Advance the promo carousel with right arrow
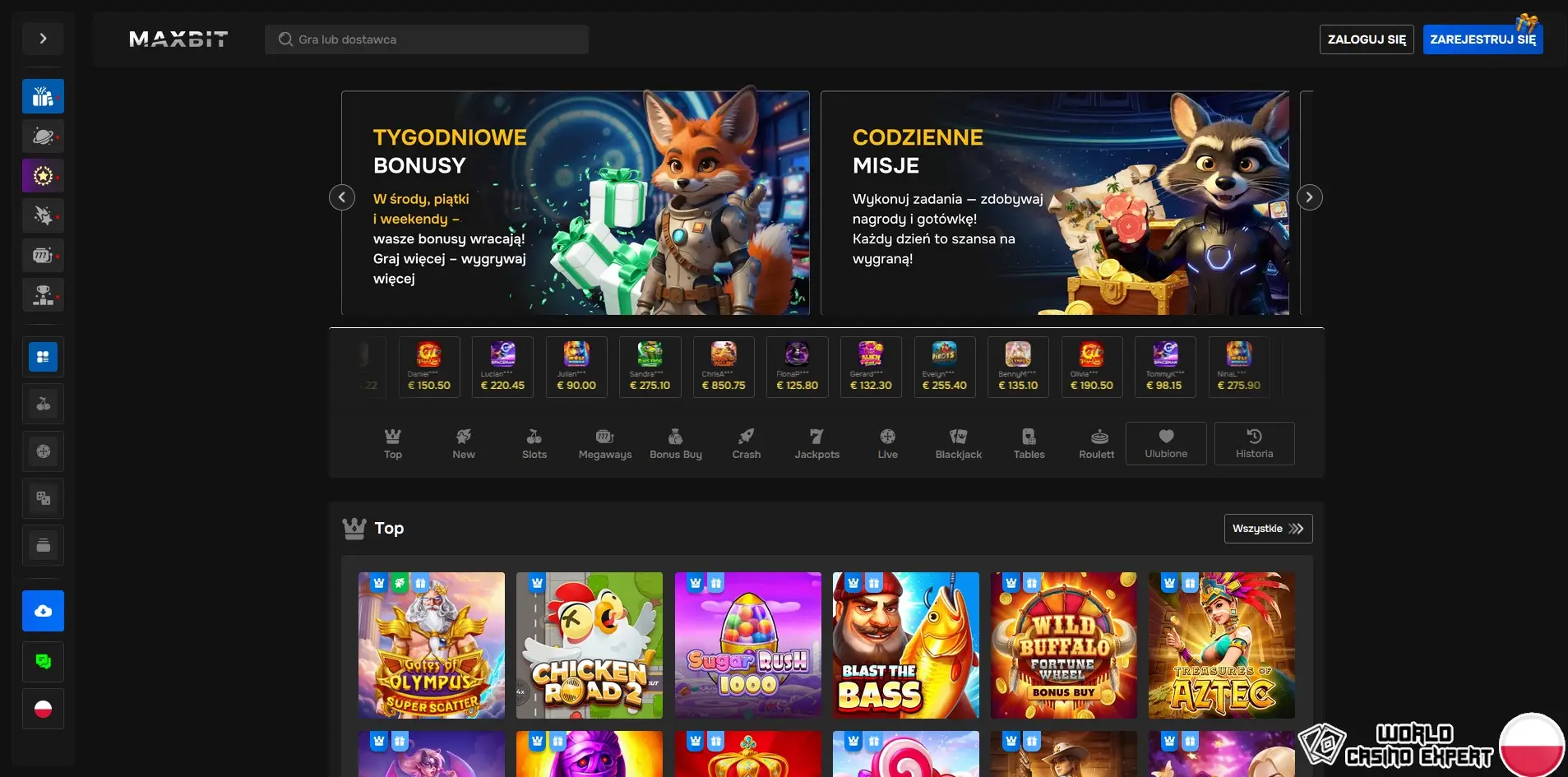 pyautogui.click(x=1308, y=197)
